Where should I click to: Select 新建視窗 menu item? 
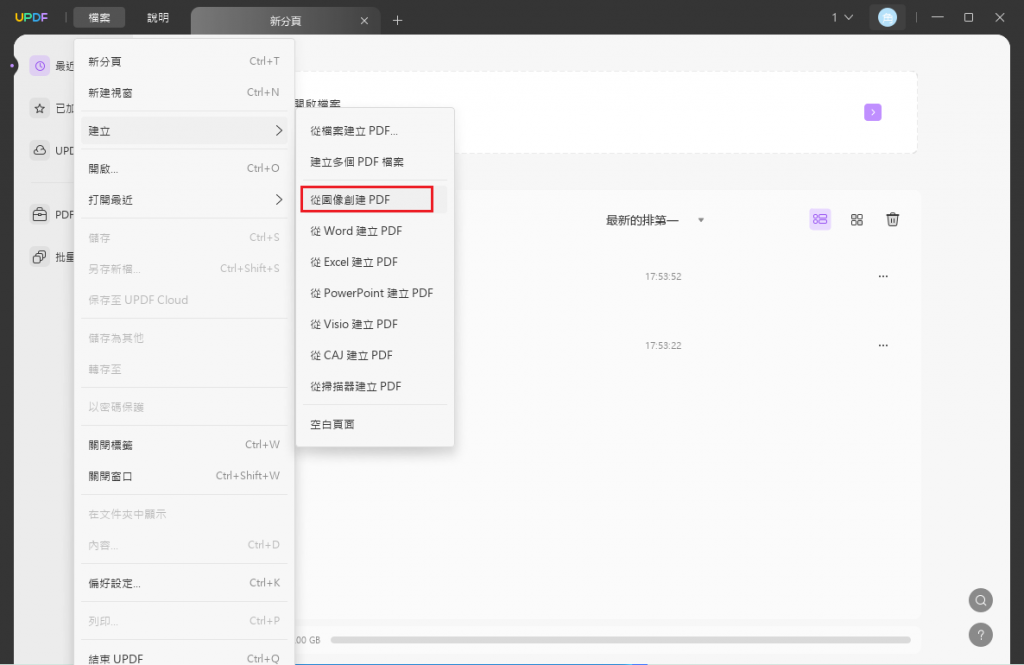184,93
